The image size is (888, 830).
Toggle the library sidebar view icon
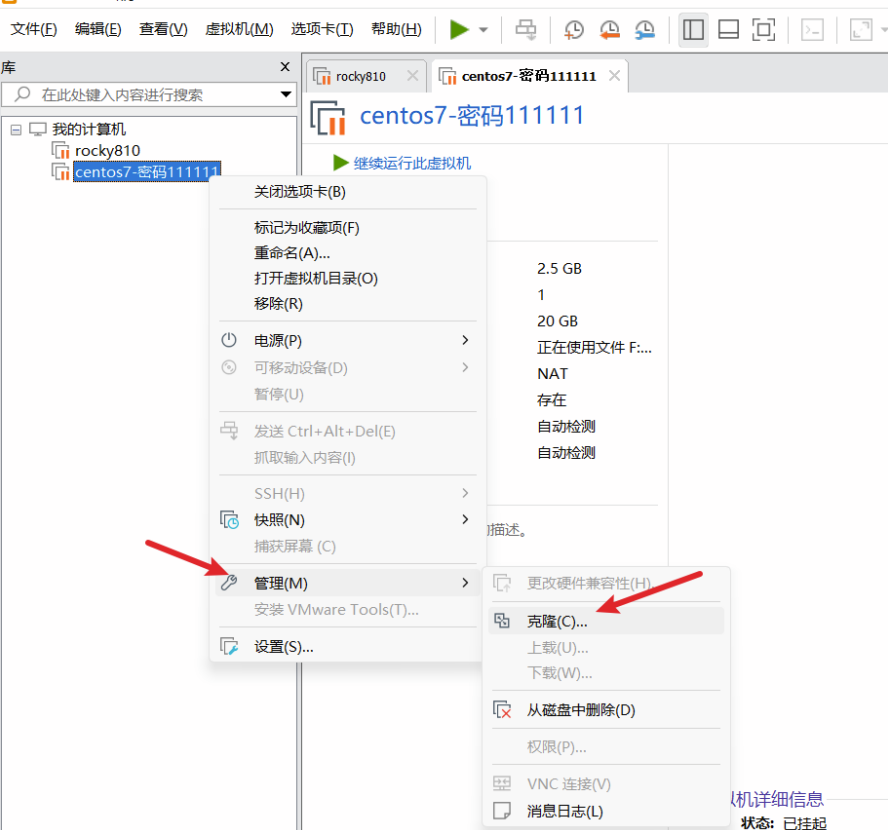693,29
